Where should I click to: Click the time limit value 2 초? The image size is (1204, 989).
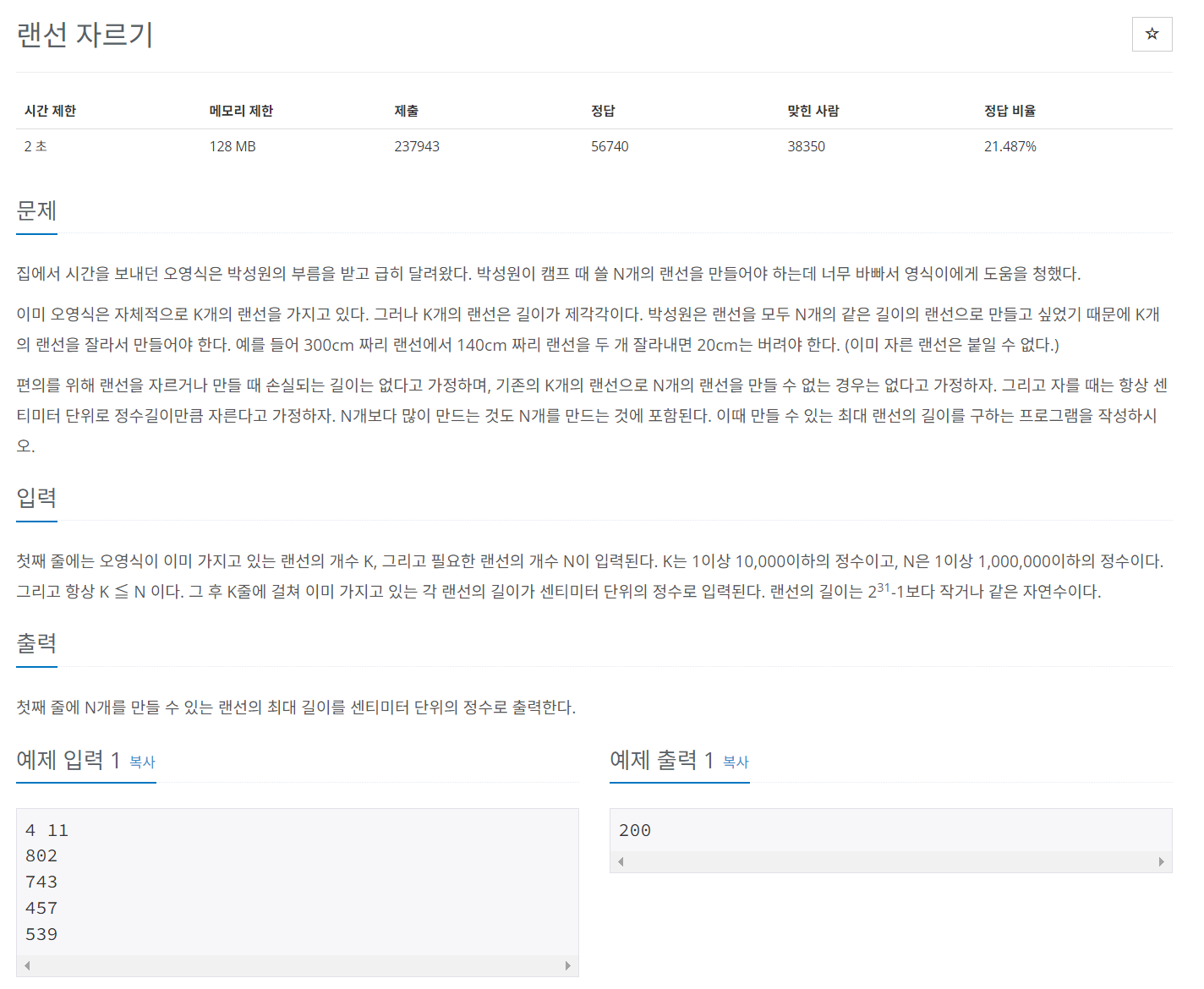click(36, 146)
